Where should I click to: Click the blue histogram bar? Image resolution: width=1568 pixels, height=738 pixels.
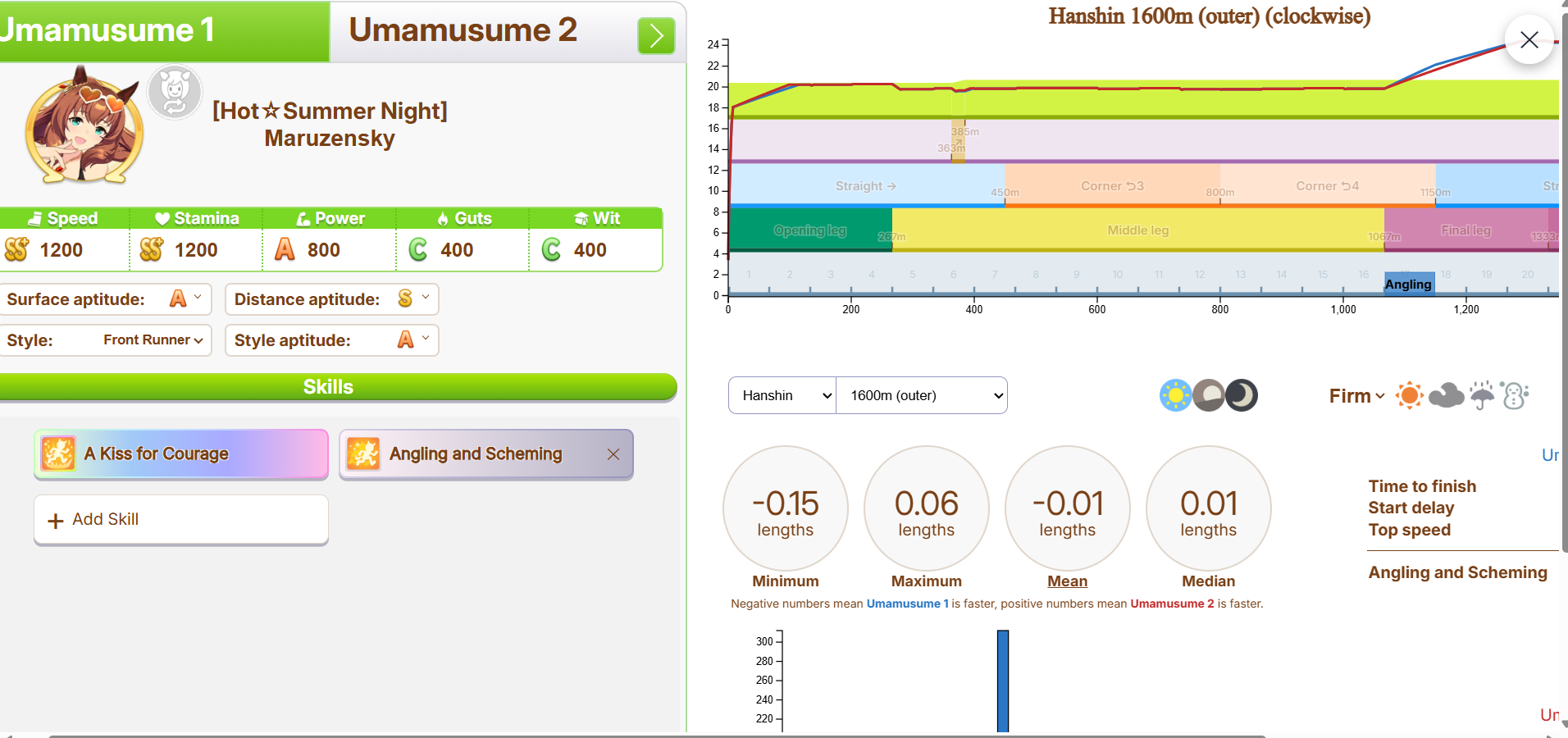click(x=1003, y=681)
